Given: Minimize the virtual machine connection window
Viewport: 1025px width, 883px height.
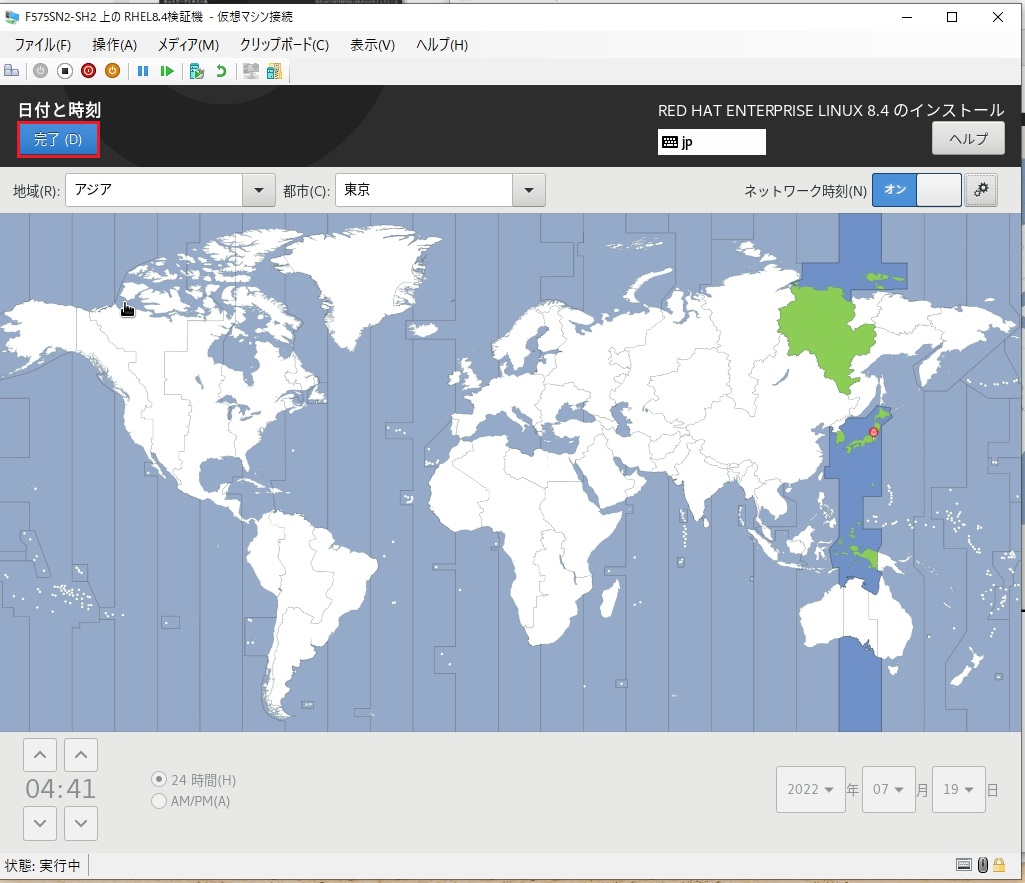Looking at the screenshot, I should point(907,17).
